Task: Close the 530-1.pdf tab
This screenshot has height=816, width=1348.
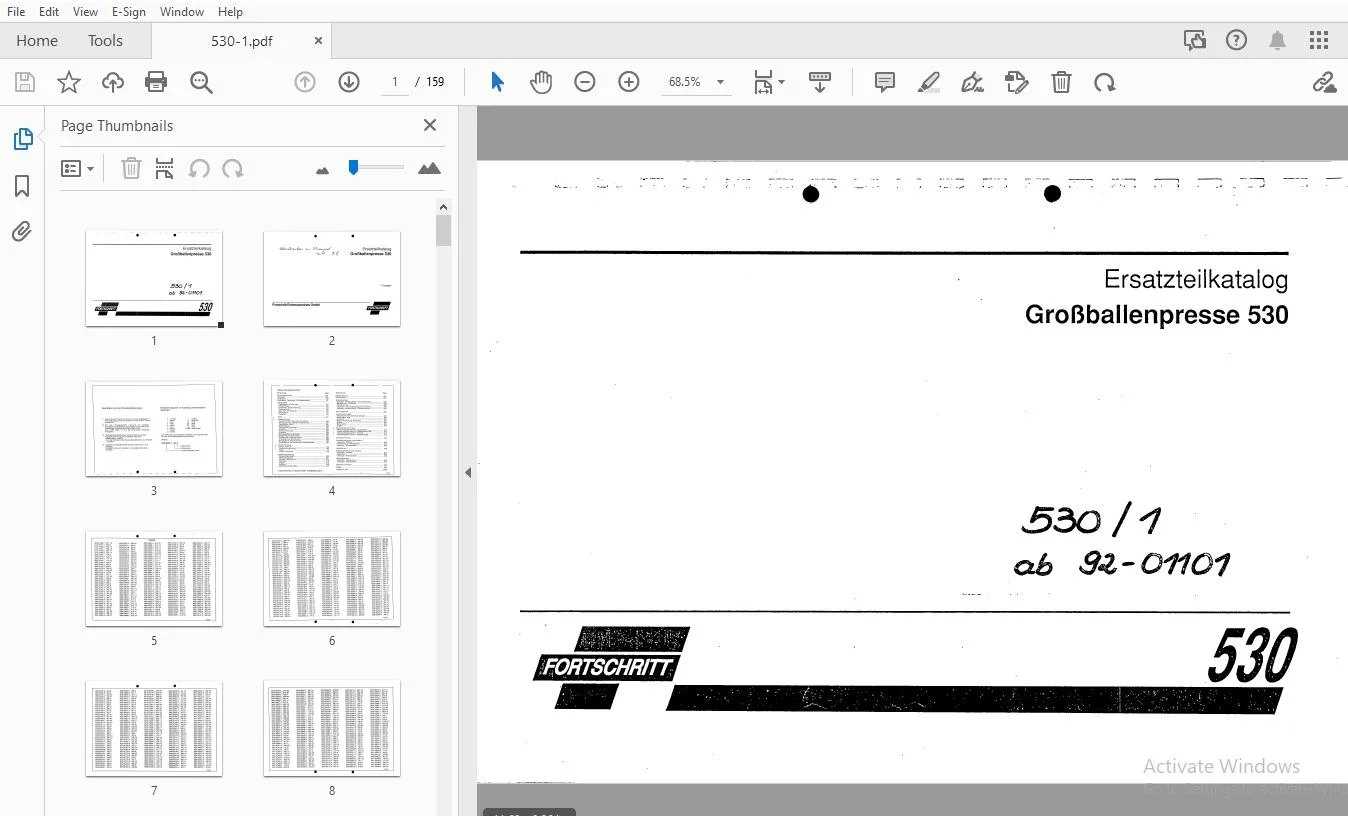Action: tap(319, 41)
